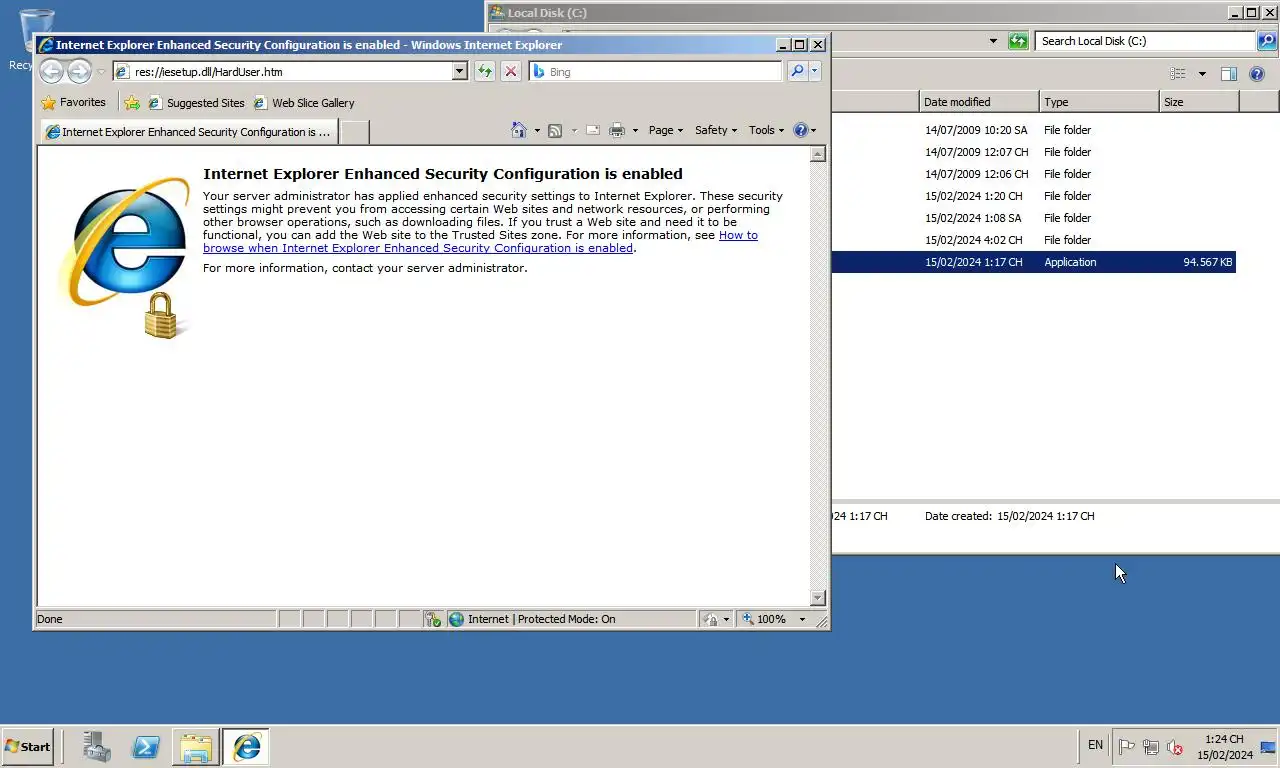Open the IE Help question mark menu
This screenshot has height=768, width=1280.
coord(805,130)
